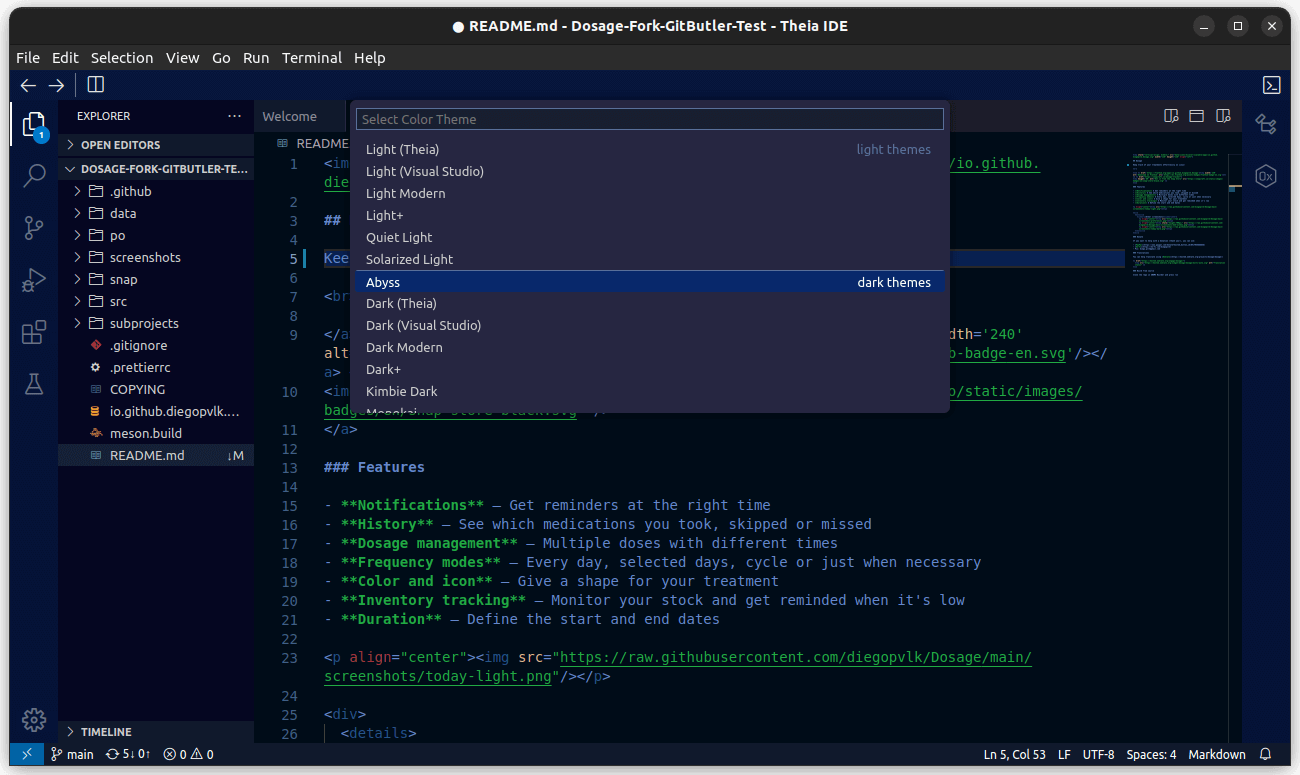Click the Markdown language mode in status bar
1300x775 pixels.
[x=1216, y=754]
